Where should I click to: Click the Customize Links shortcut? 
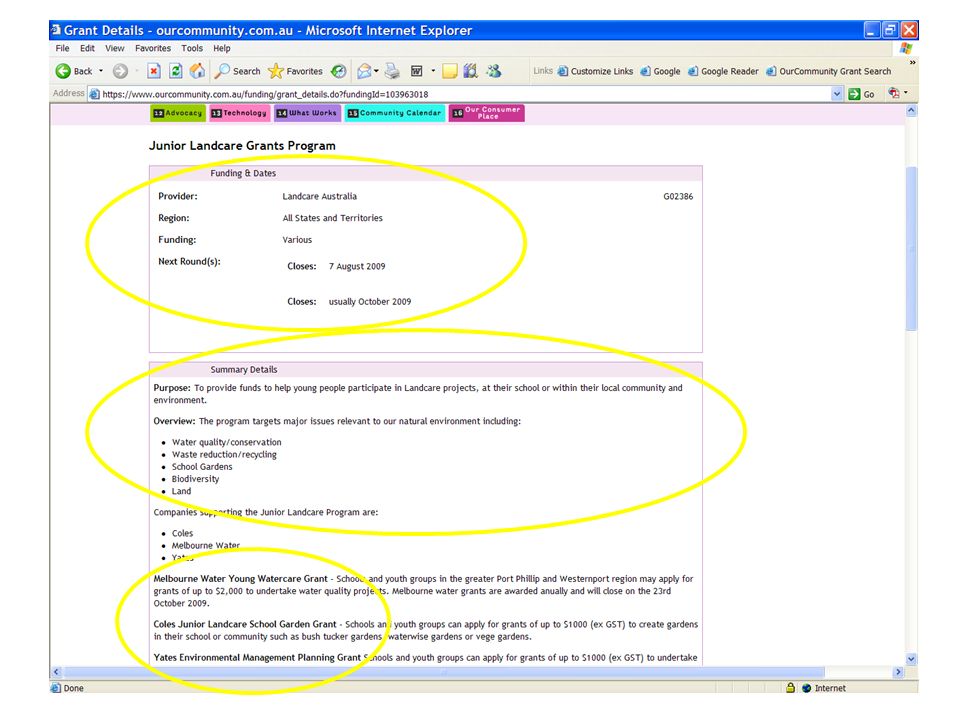coord(595,71)
